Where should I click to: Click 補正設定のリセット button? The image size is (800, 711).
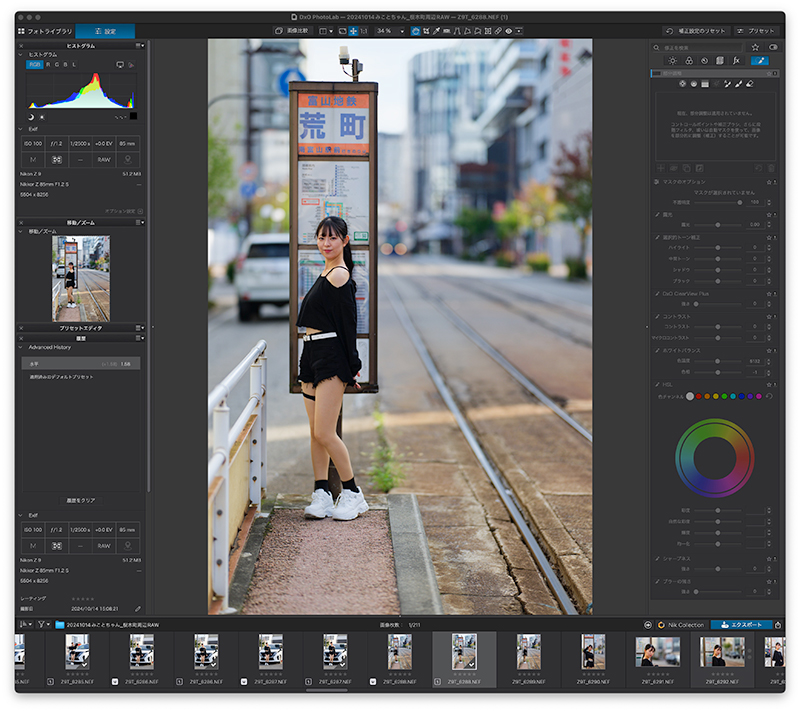coord(696,31)
